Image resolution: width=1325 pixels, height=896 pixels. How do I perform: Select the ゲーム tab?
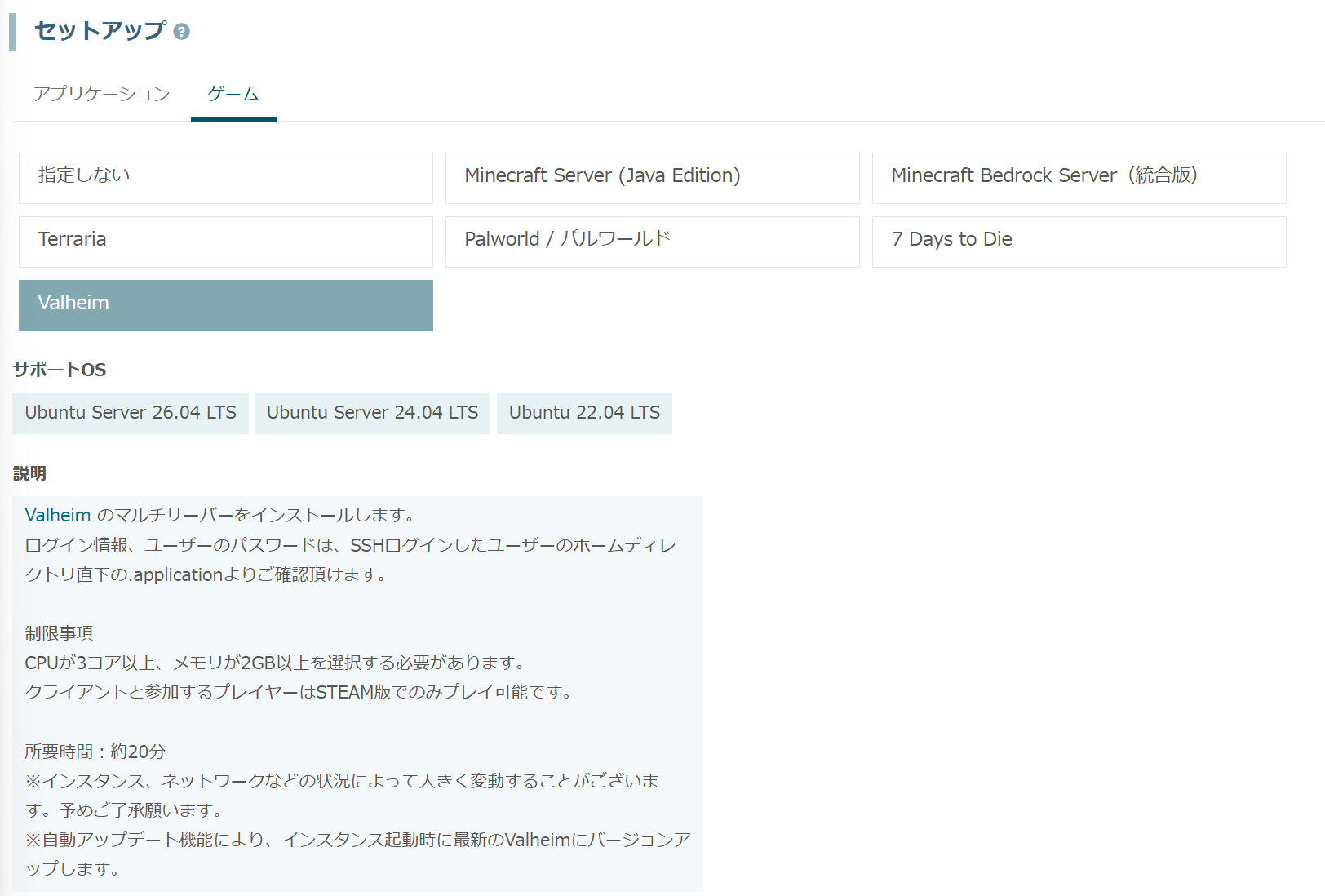point(233,94)
